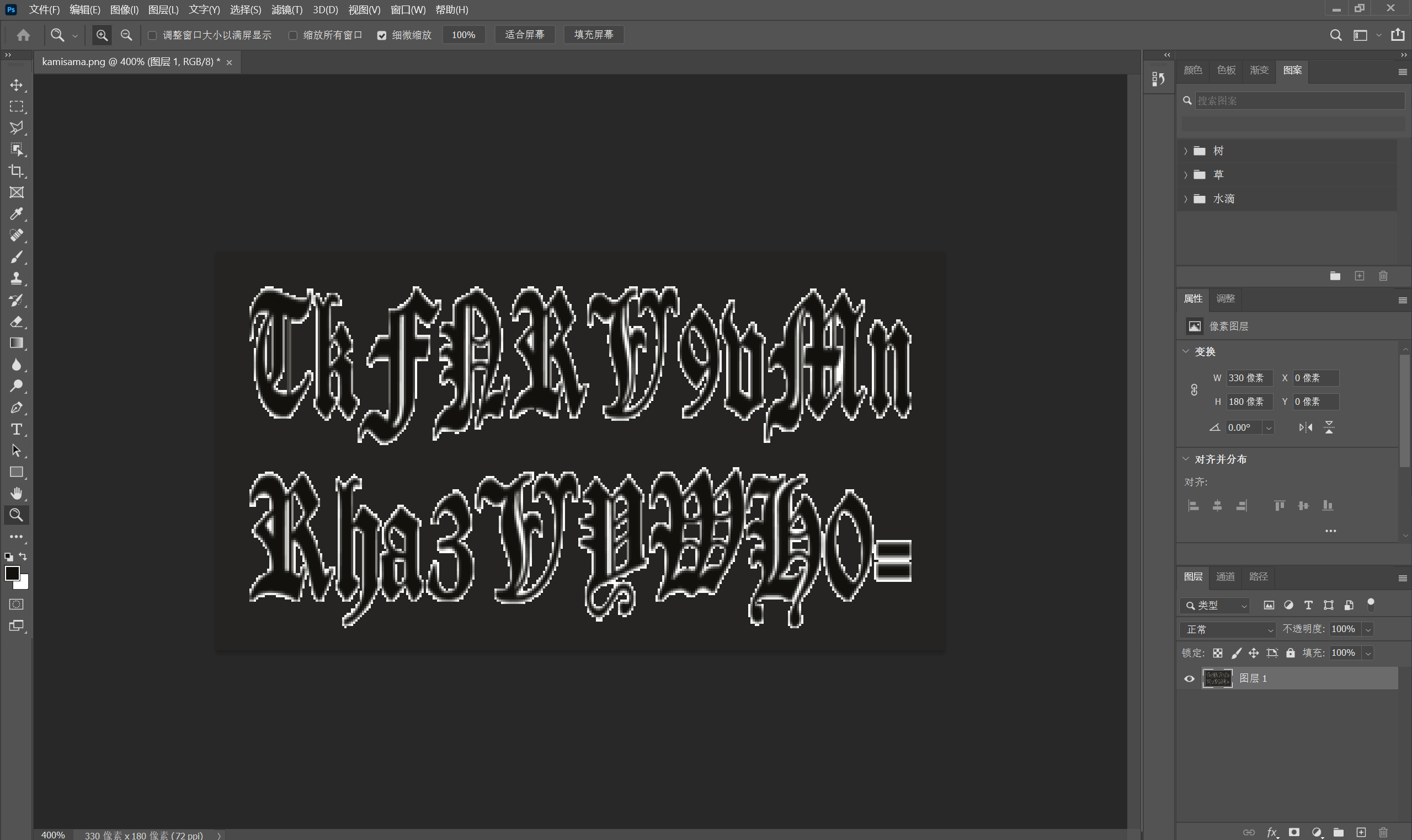Screen dimensions: 1412x840
Task: Click the 适合屏幕 button
Action: click(x=524, y=35)
